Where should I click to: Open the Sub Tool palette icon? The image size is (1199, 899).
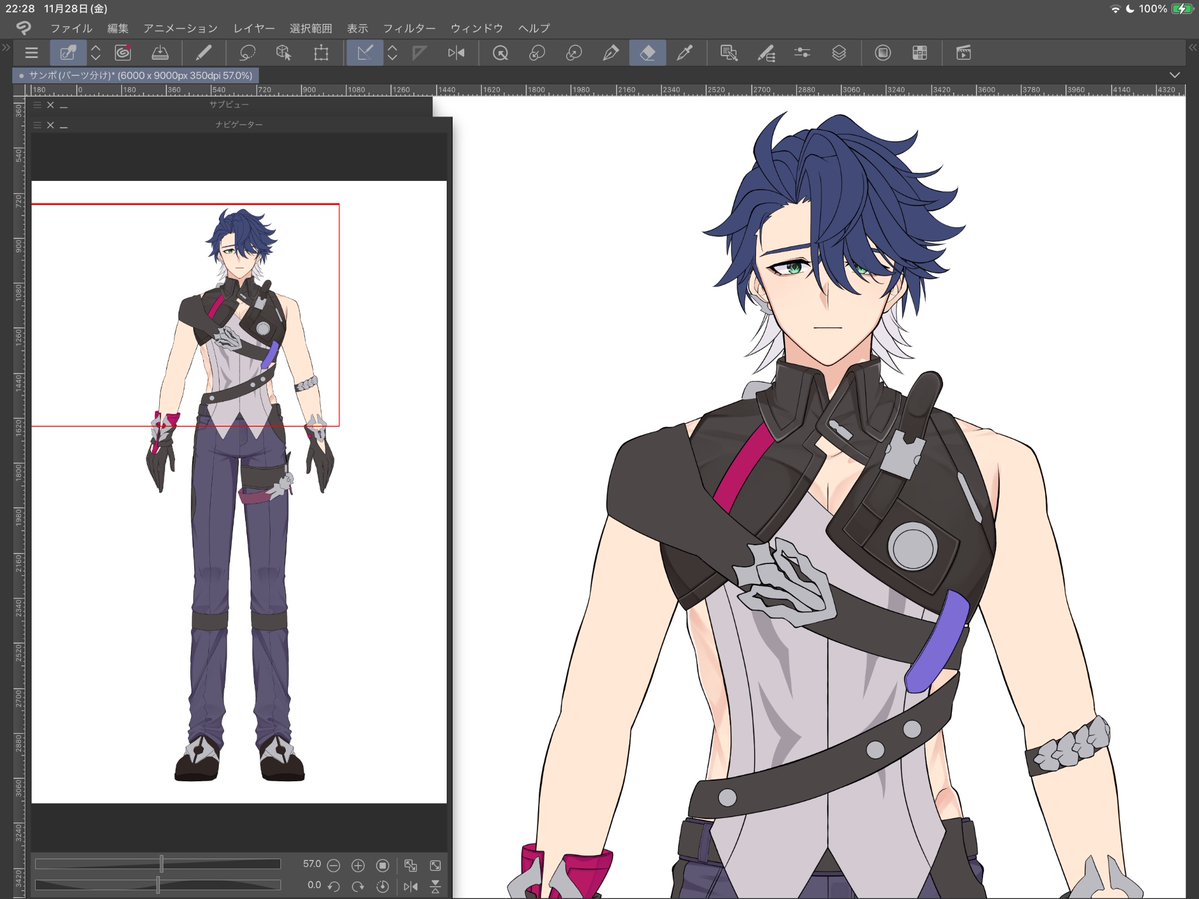coord(729,53)
